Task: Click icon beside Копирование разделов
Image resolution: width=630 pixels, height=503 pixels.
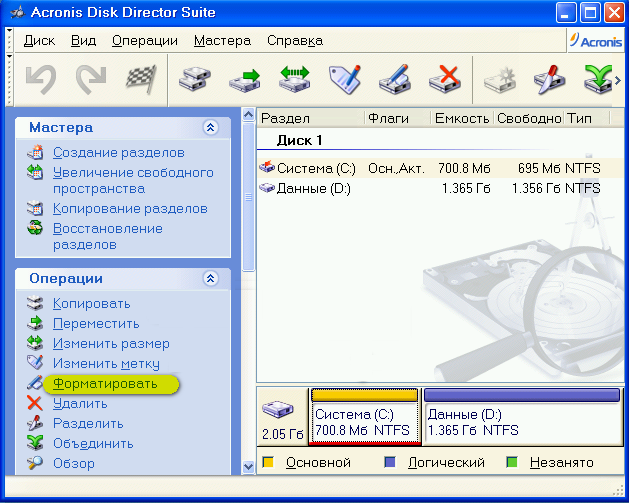Action: (35, 209)
